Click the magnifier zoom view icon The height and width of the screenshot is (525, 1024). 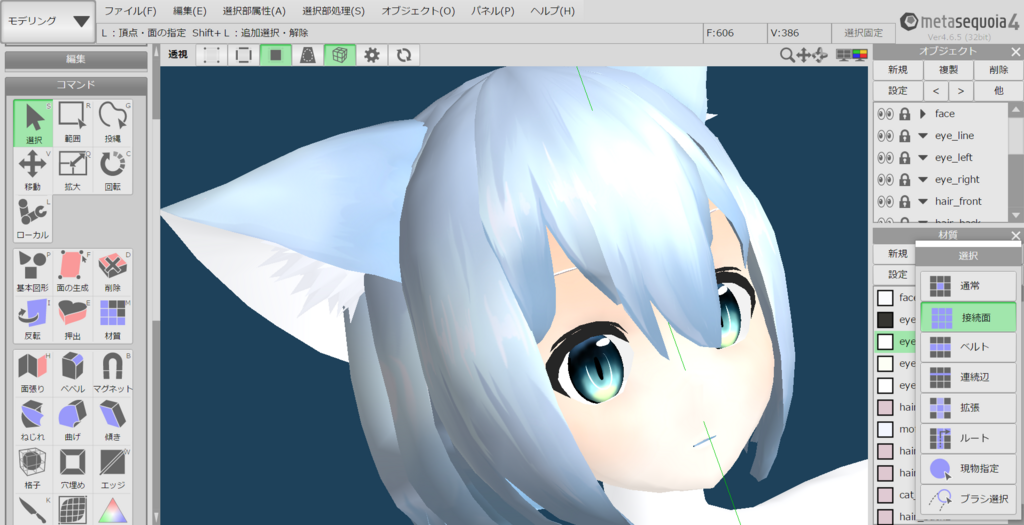(x=787, y=56)
